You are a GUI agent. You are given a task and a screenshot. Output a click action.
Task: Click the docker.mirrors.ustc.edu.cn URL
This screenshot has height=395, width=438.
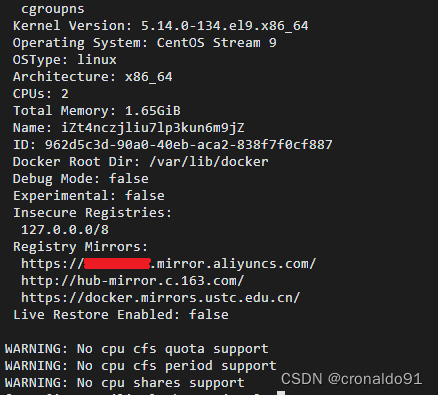[x=161, y=298]
